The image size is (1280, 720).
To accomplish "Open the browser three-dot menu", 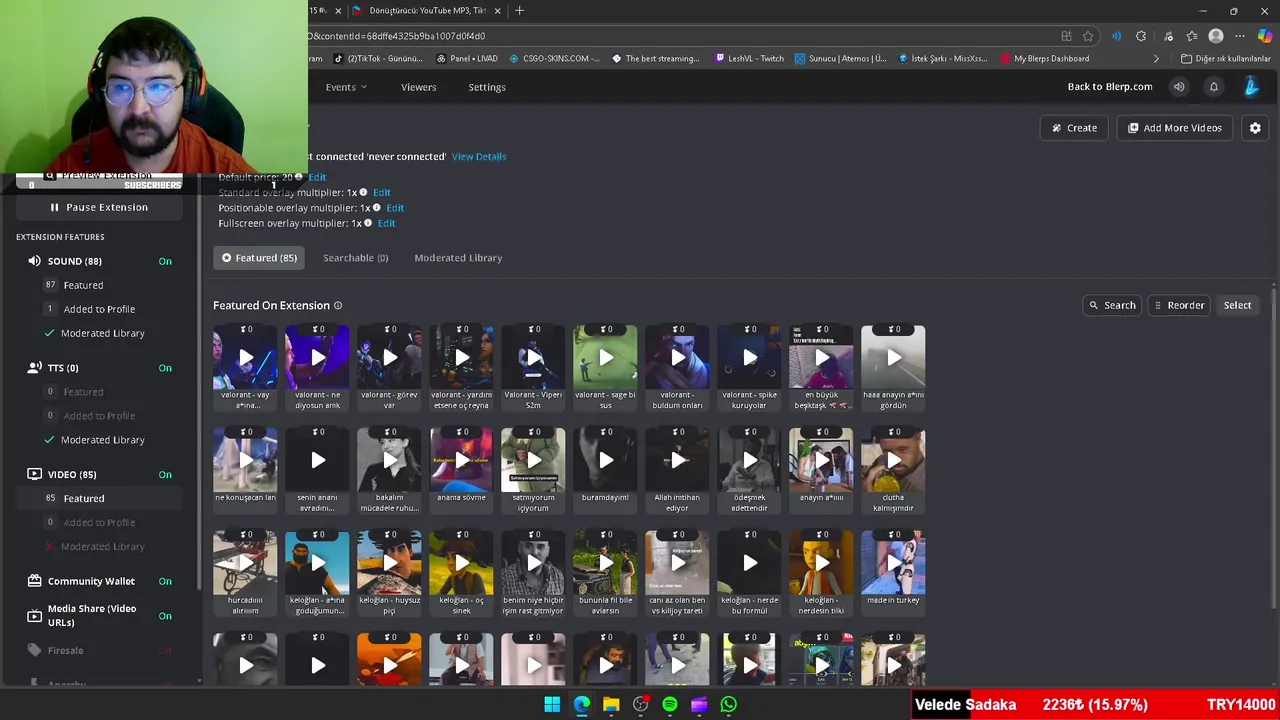I will [1240, 36].
